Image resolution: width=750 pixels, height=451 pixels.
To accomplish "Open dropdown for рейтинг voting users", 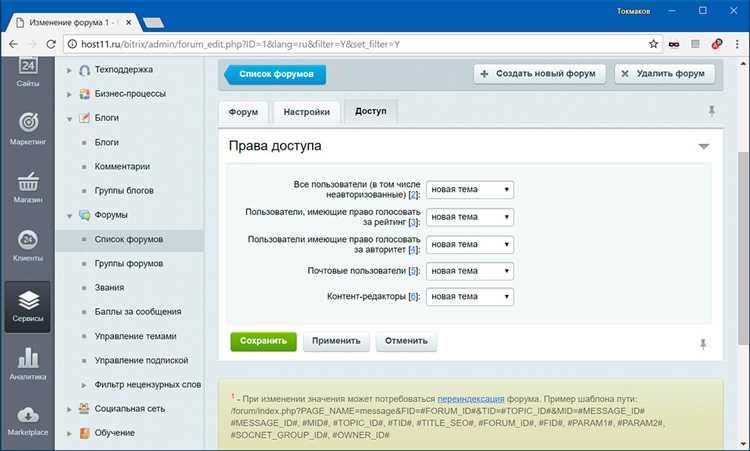I will (470, 217).
